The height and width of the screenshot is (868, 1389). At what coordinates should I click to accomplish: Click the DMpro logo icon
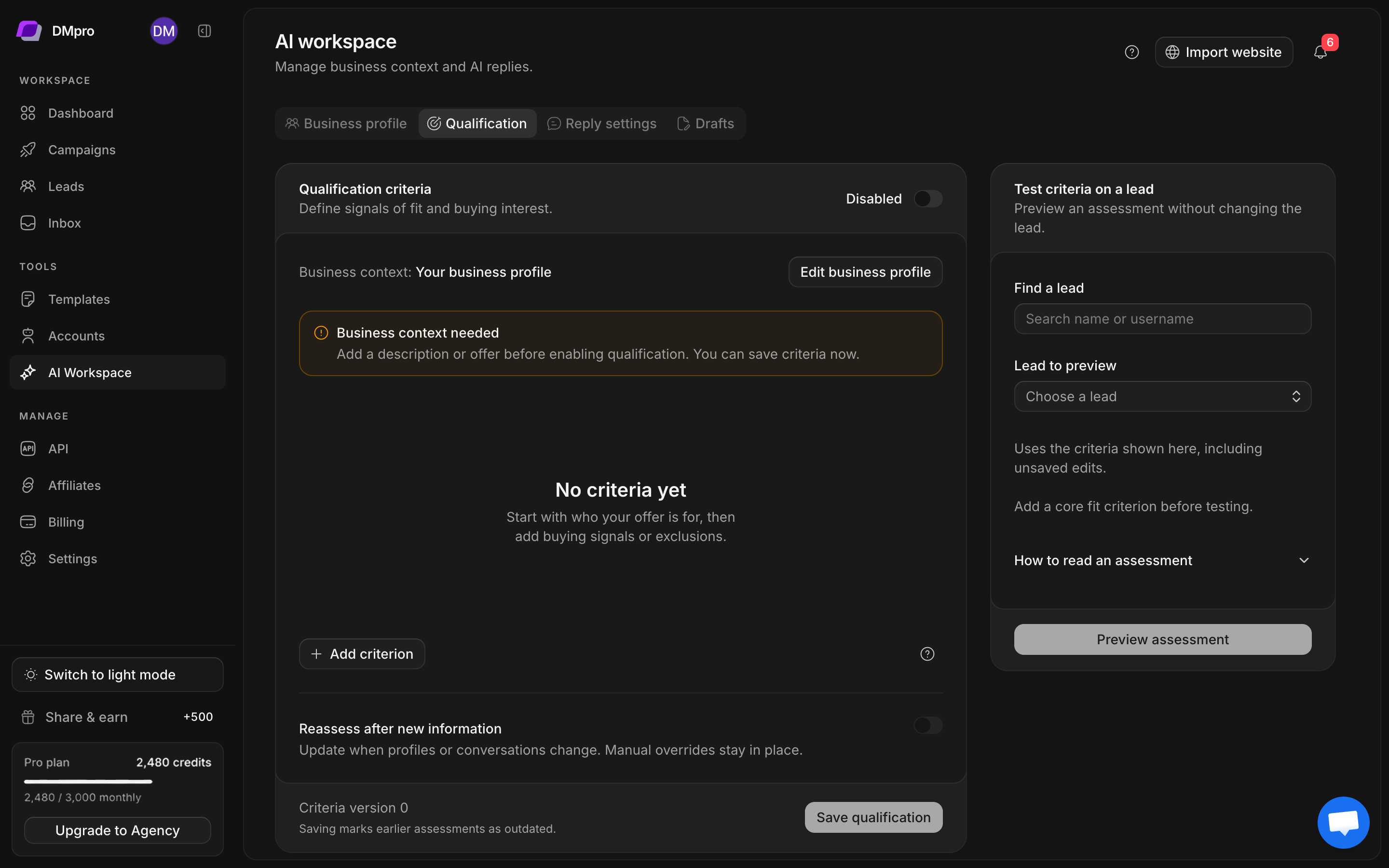[x=29, y=31]
